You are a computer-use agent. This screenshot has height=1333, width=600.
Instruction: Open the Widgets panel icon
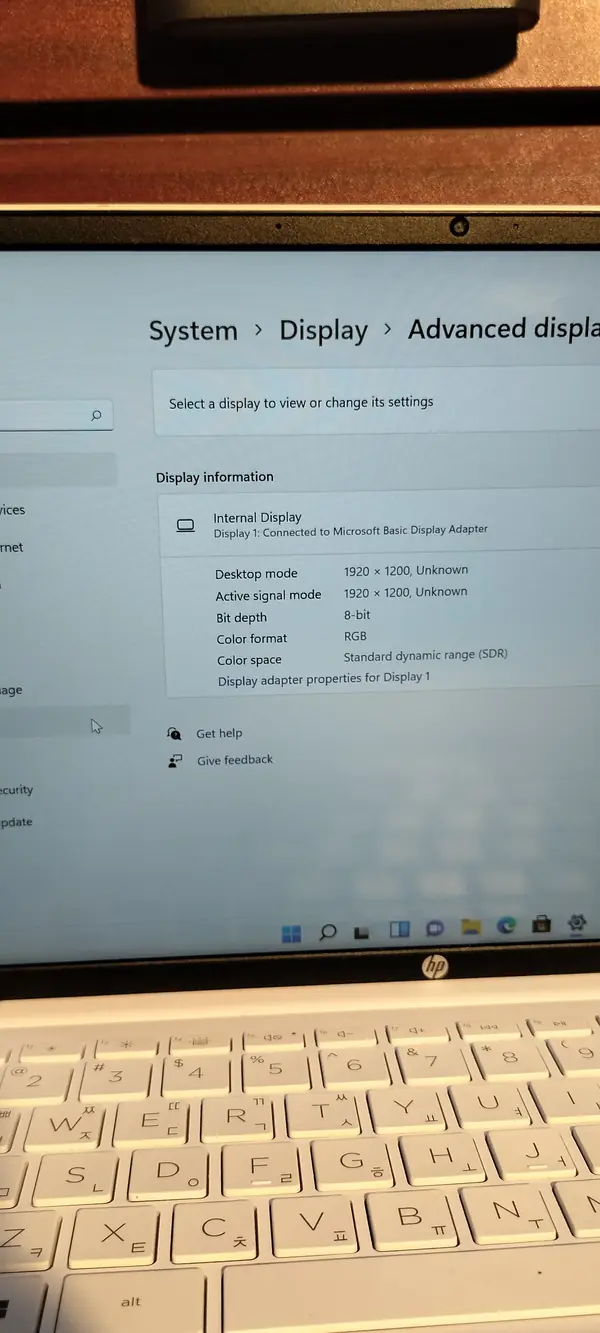point(399,929)
